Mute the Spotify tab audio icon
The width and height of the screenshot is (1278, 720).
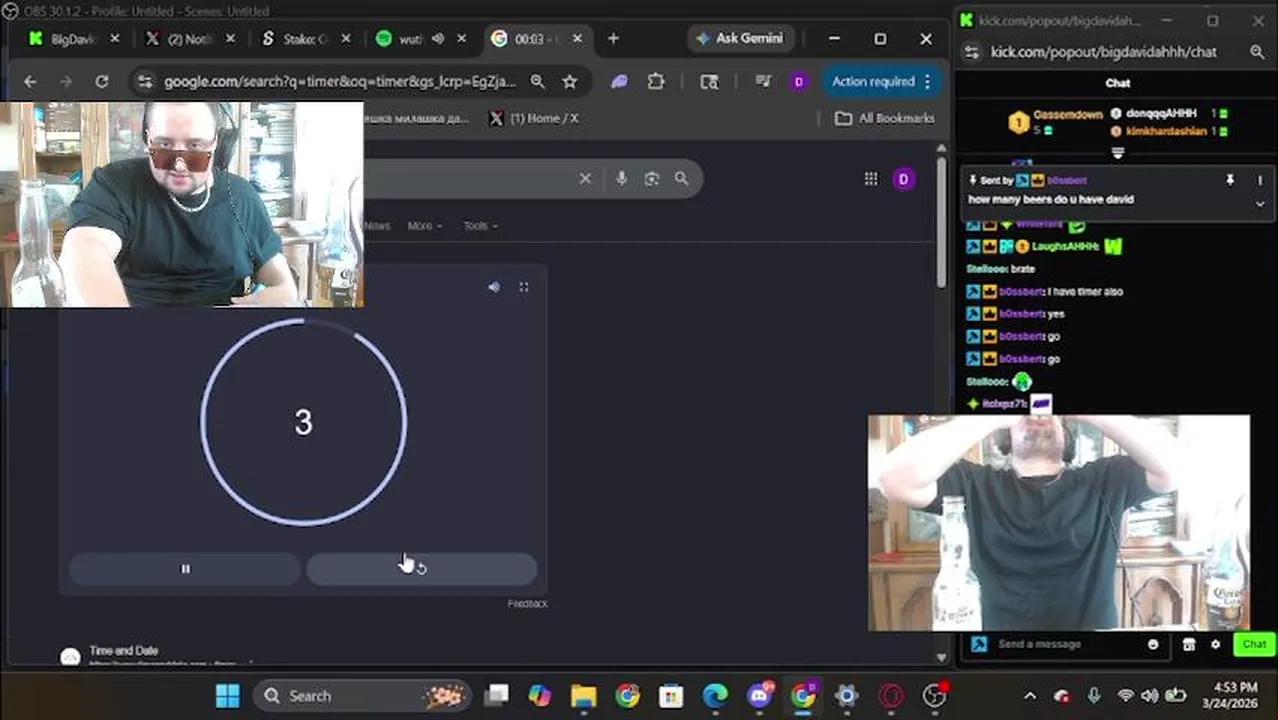point(438,39)
